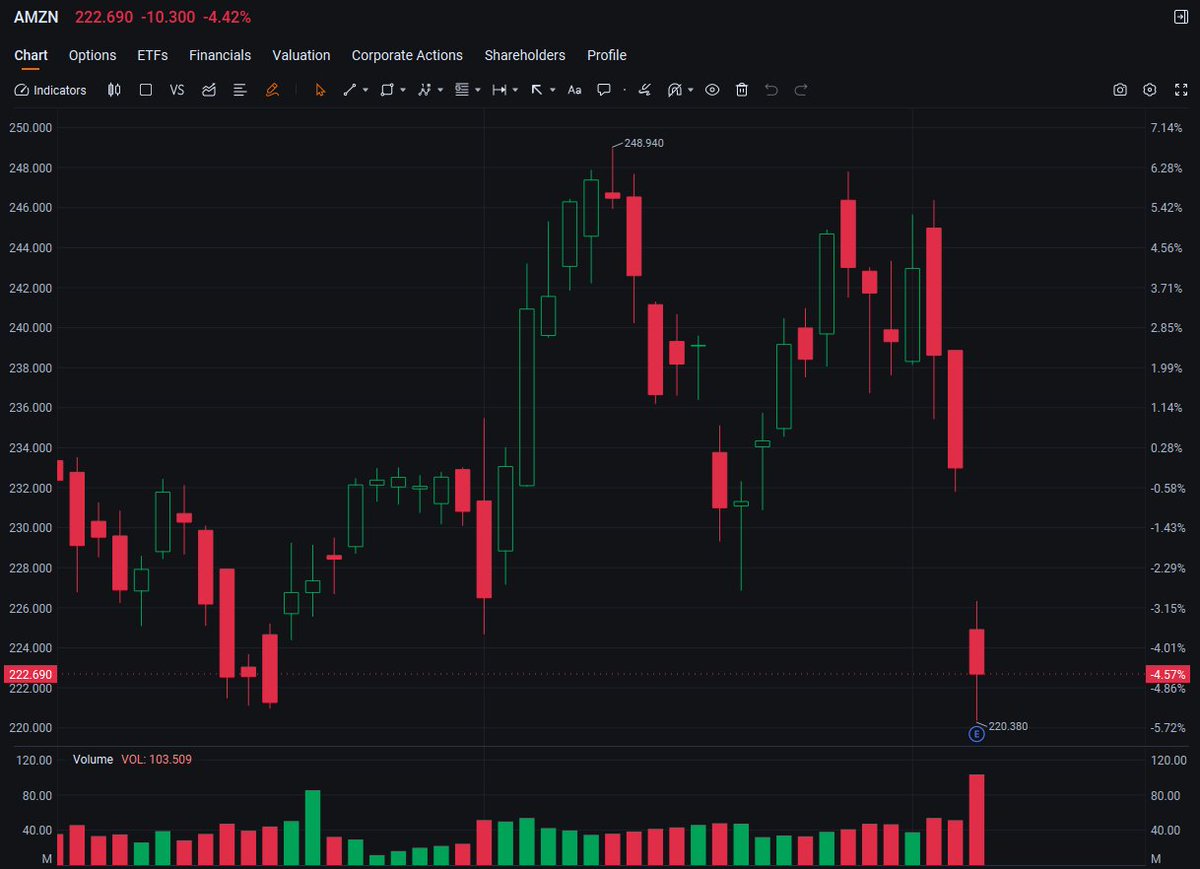Click the red -4.57% axis tag
The height and width of the screenshot is (869, 1200).
[x=1170, y=674]
